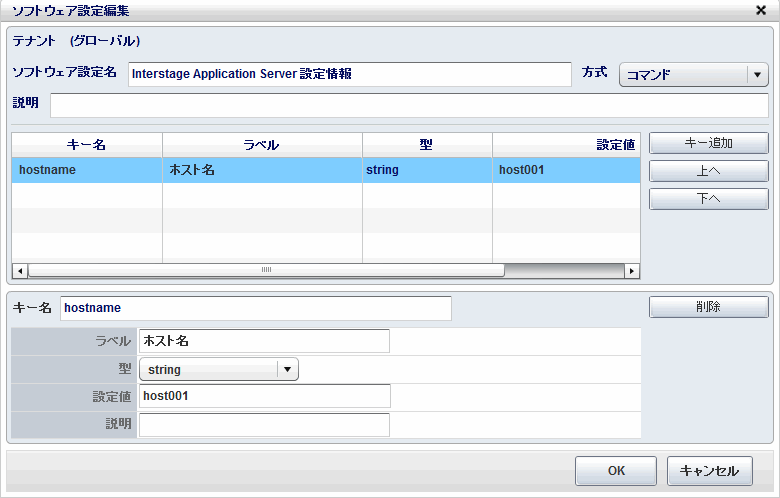This screenshot has height=498, width=780.
Task: Click the ラベル column header
Action: click(262, 145)
